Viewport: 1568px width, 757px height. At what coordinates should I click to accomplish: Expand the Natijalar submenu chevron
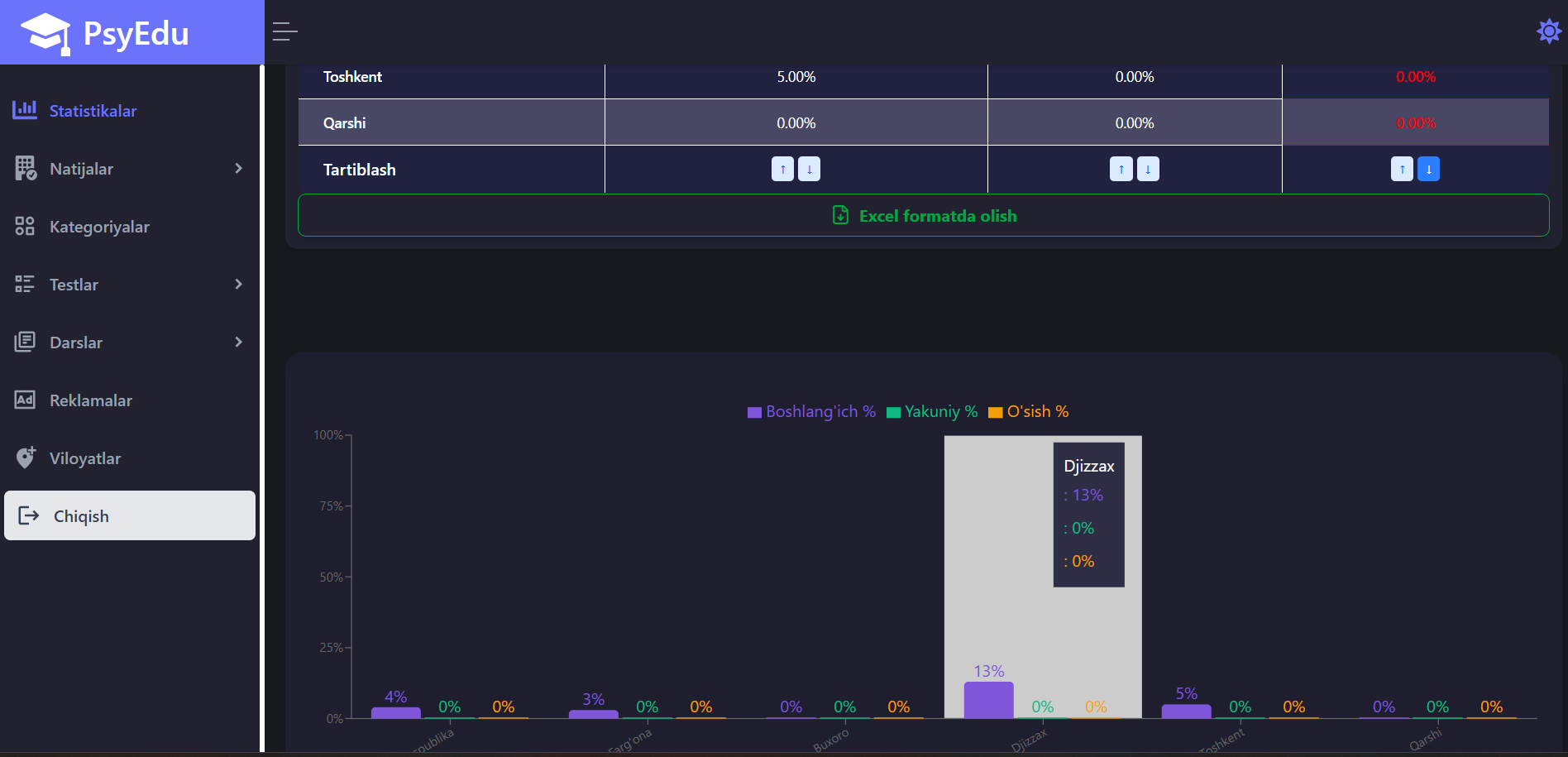tap(238, 169)
